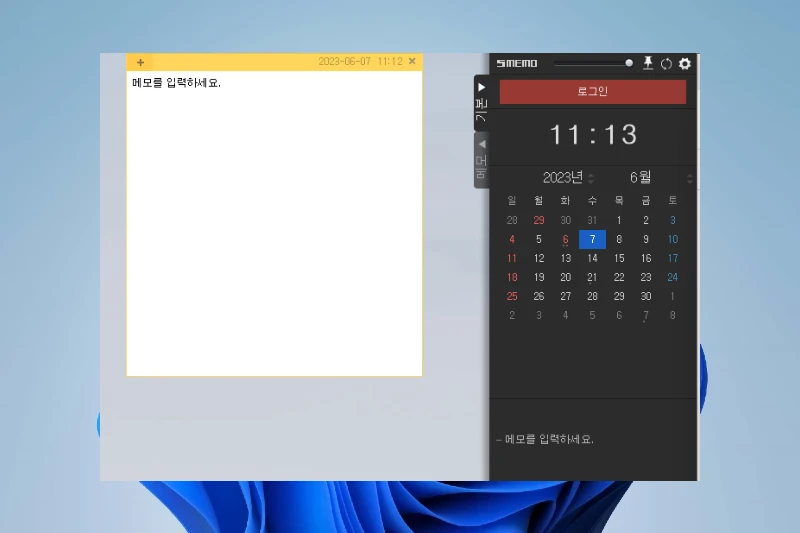The height and width of the screenshot is (533, 800).
Task: Click the 토 Saturday column header
Action: click(x=672, y=200)
